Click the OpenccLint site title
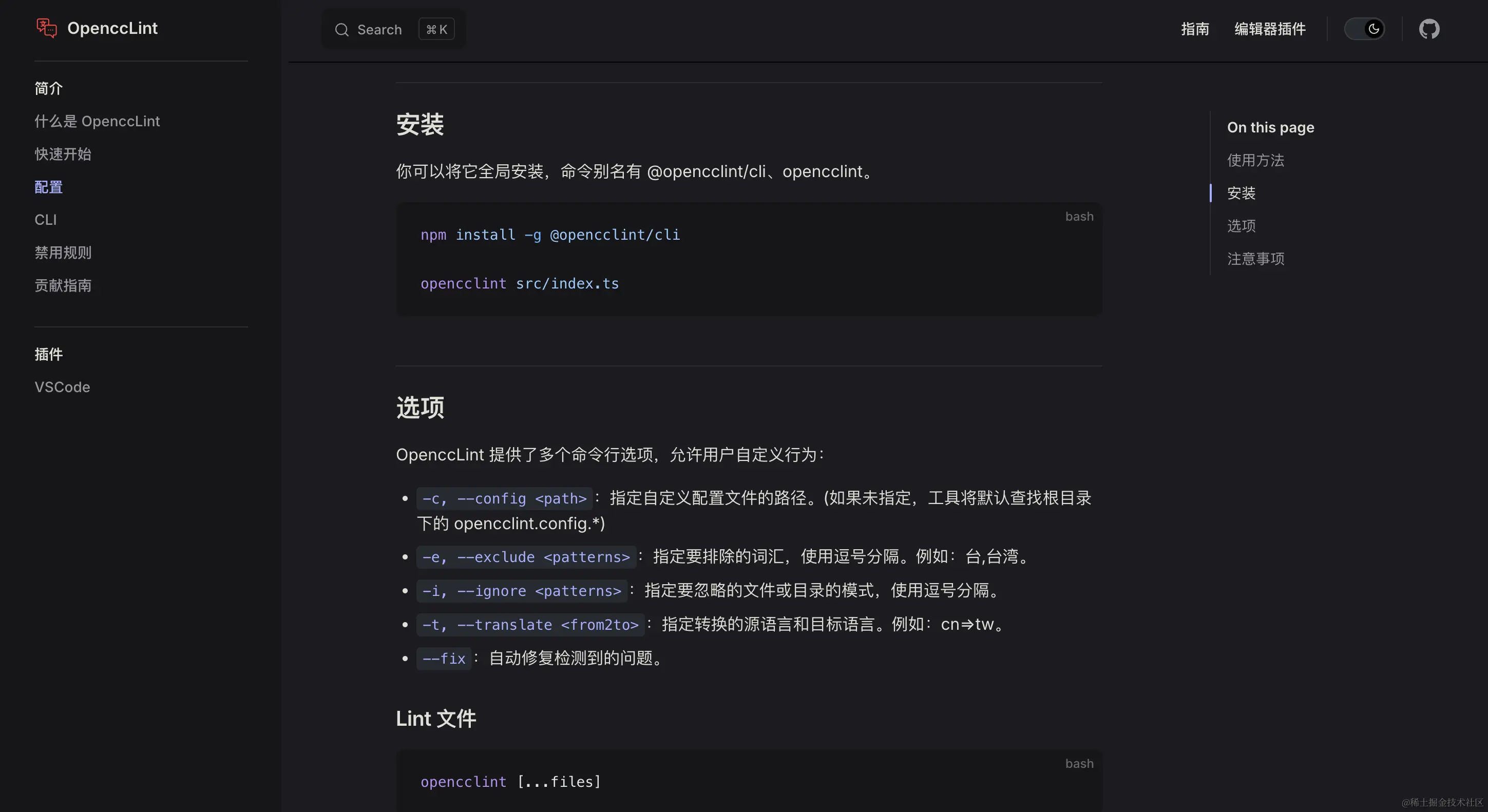The image size is (1488, 812). [x=112, y=28]
